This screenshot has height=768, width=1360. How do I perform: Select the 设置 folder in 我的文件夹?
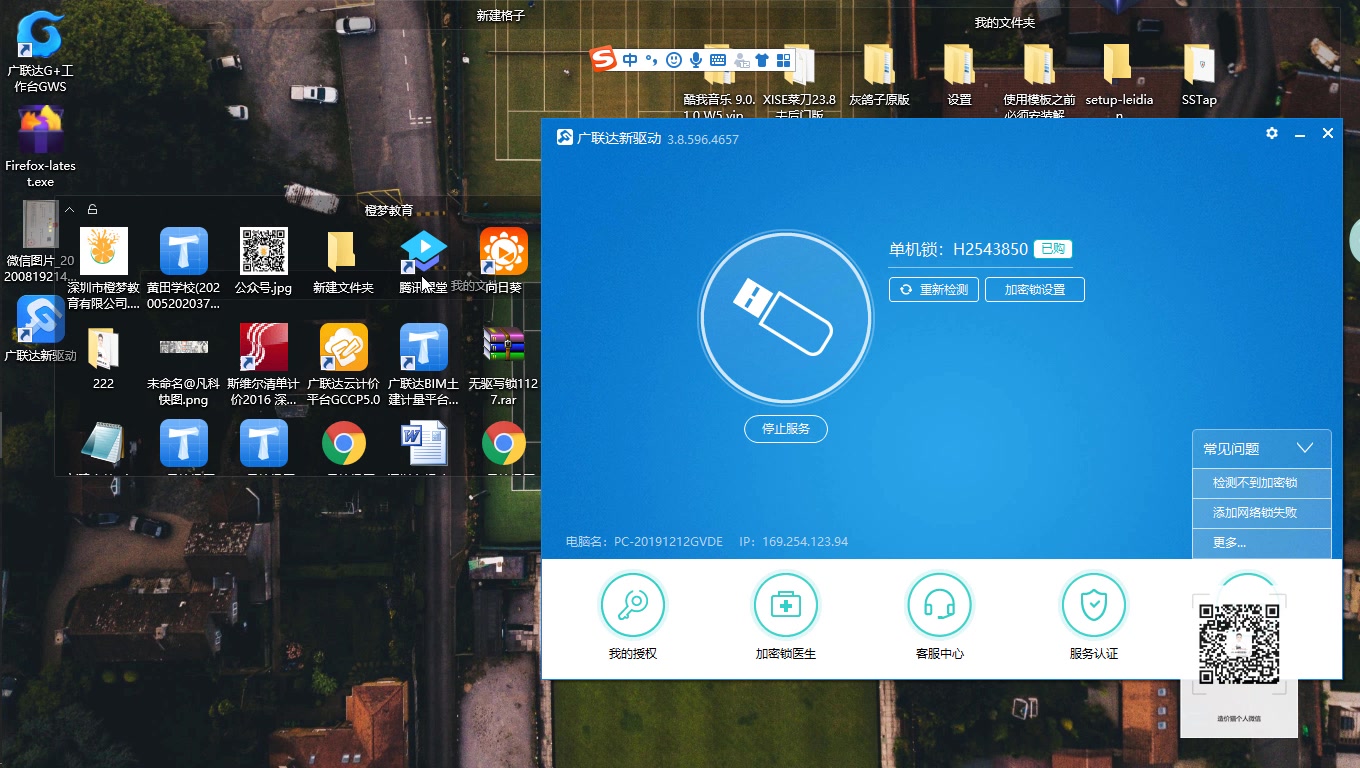pyautogui.click(x=959, y=75)
